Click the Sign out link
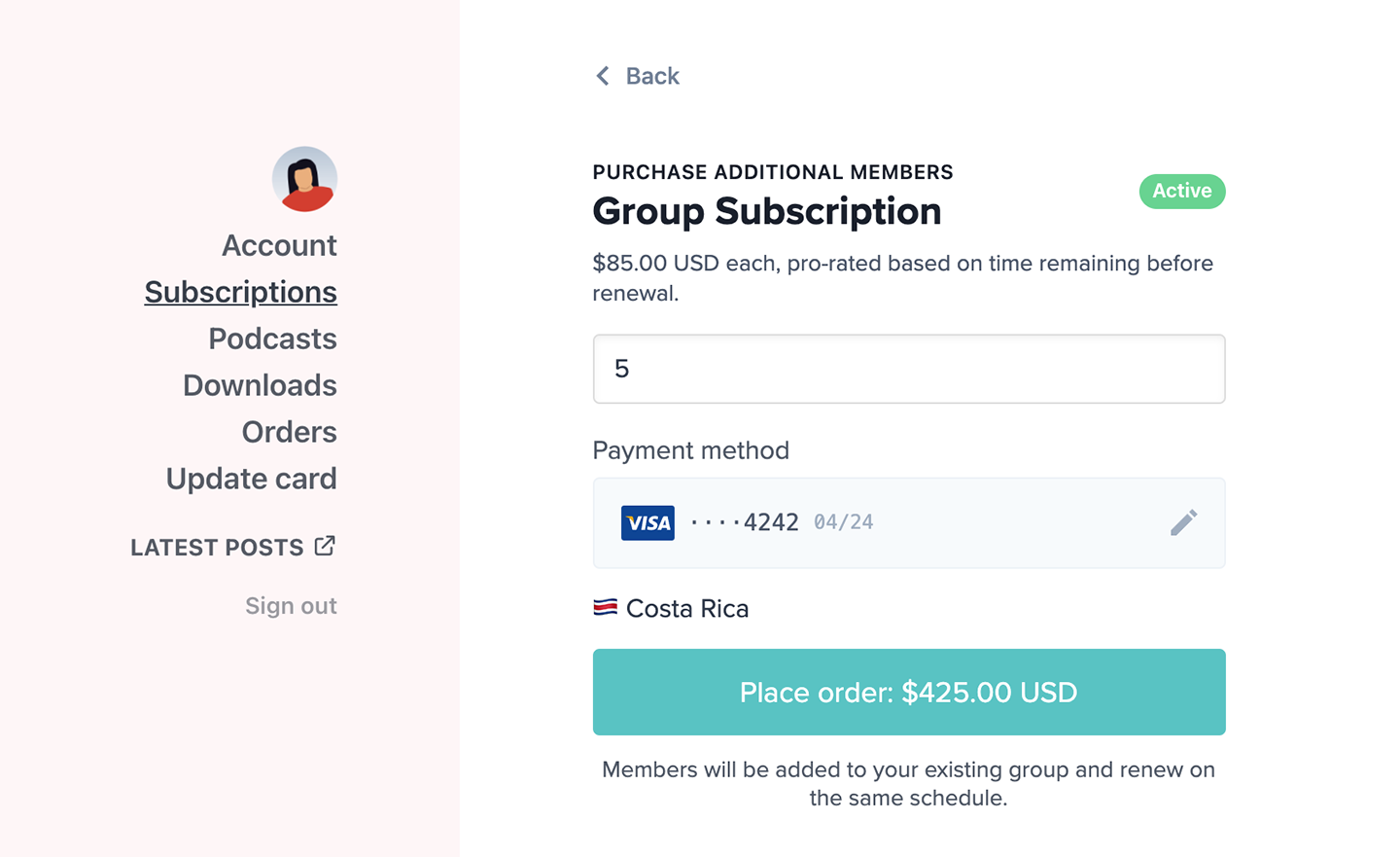 coord(291,606)
